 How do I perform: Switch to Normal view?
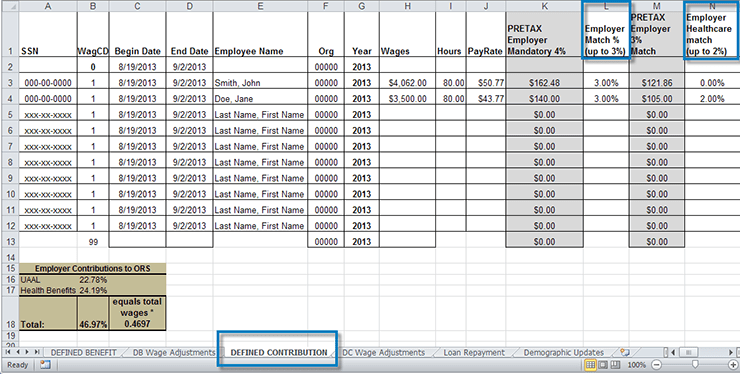tap(590, 365)
